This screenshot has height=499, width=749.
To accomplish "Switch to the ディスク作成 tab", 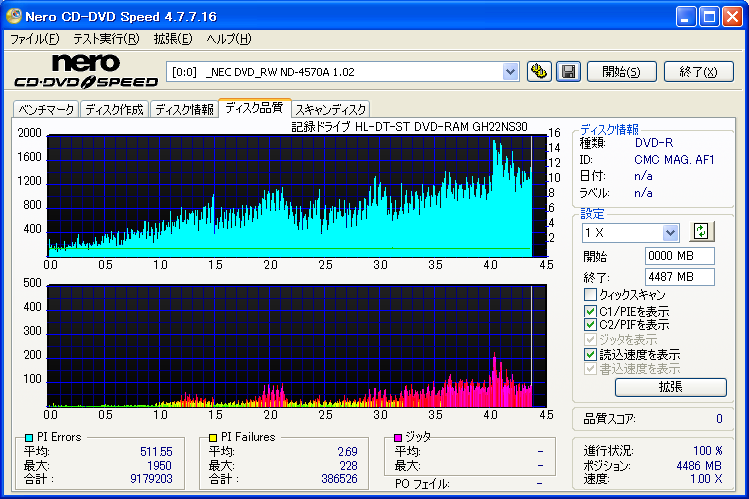I will [x=114, y=109].
